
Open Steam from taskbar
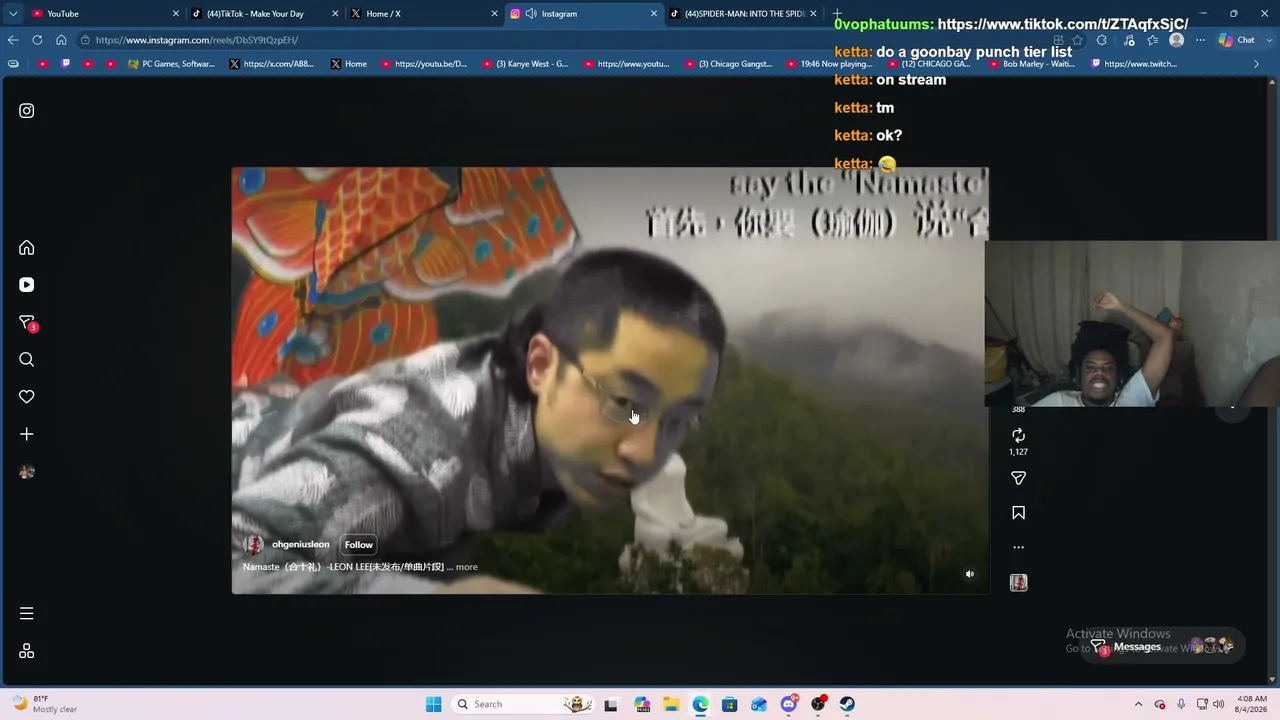[x=847, y=704]
